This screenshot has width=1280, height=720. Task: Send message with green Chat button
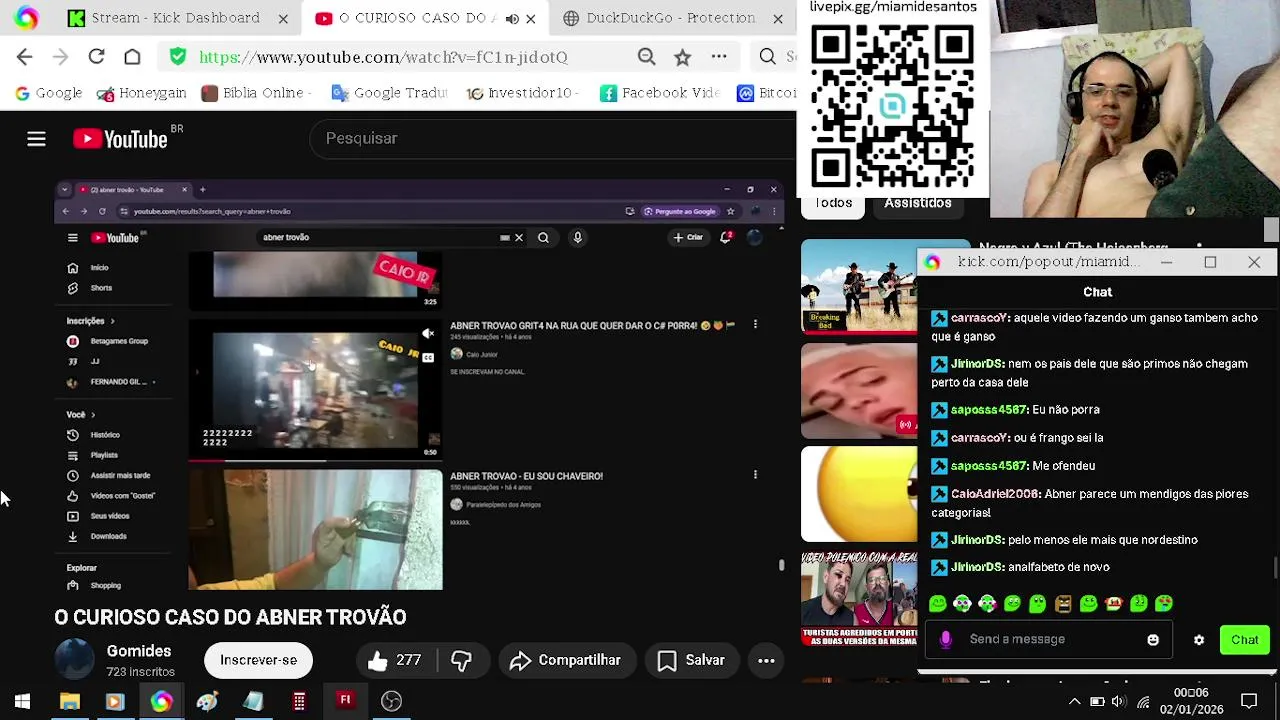point(1245,640)
